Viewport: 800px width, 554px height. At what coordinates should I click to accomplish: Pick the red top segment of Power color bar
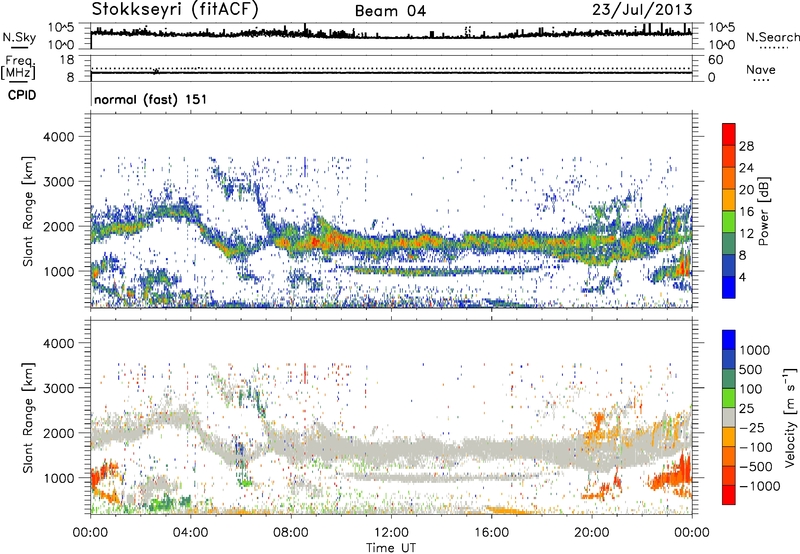click(x=729, y=135)
